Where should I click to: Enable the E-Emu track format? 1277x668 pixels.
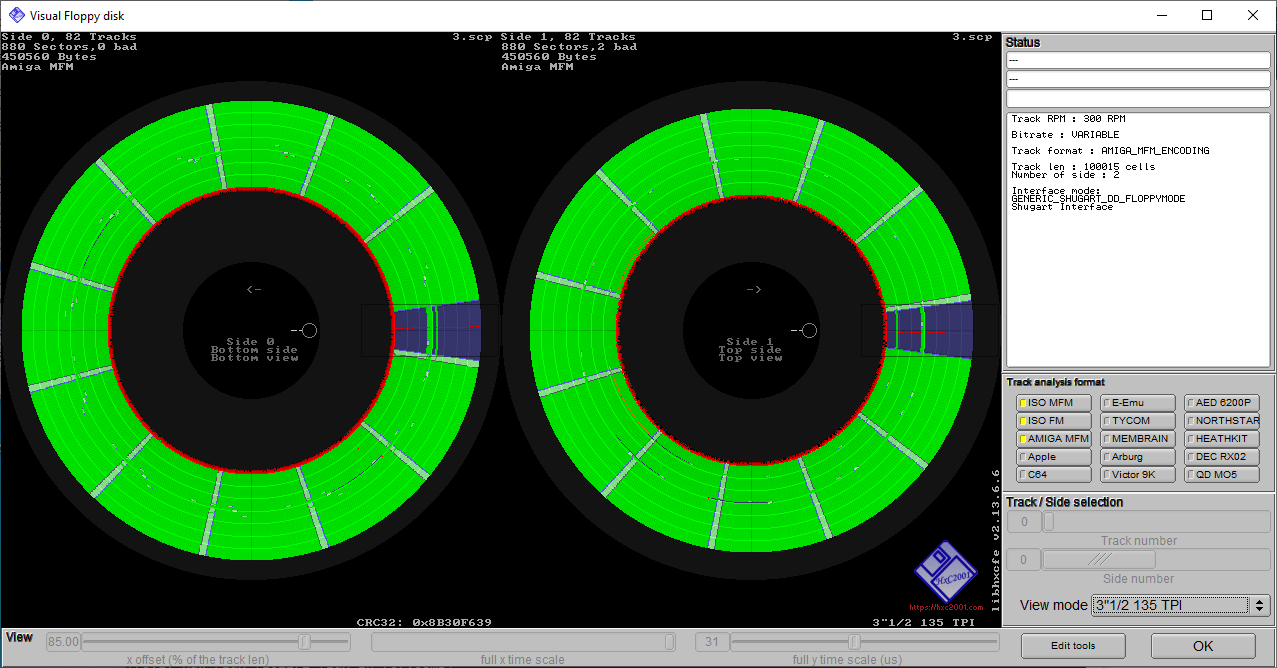1137,403
